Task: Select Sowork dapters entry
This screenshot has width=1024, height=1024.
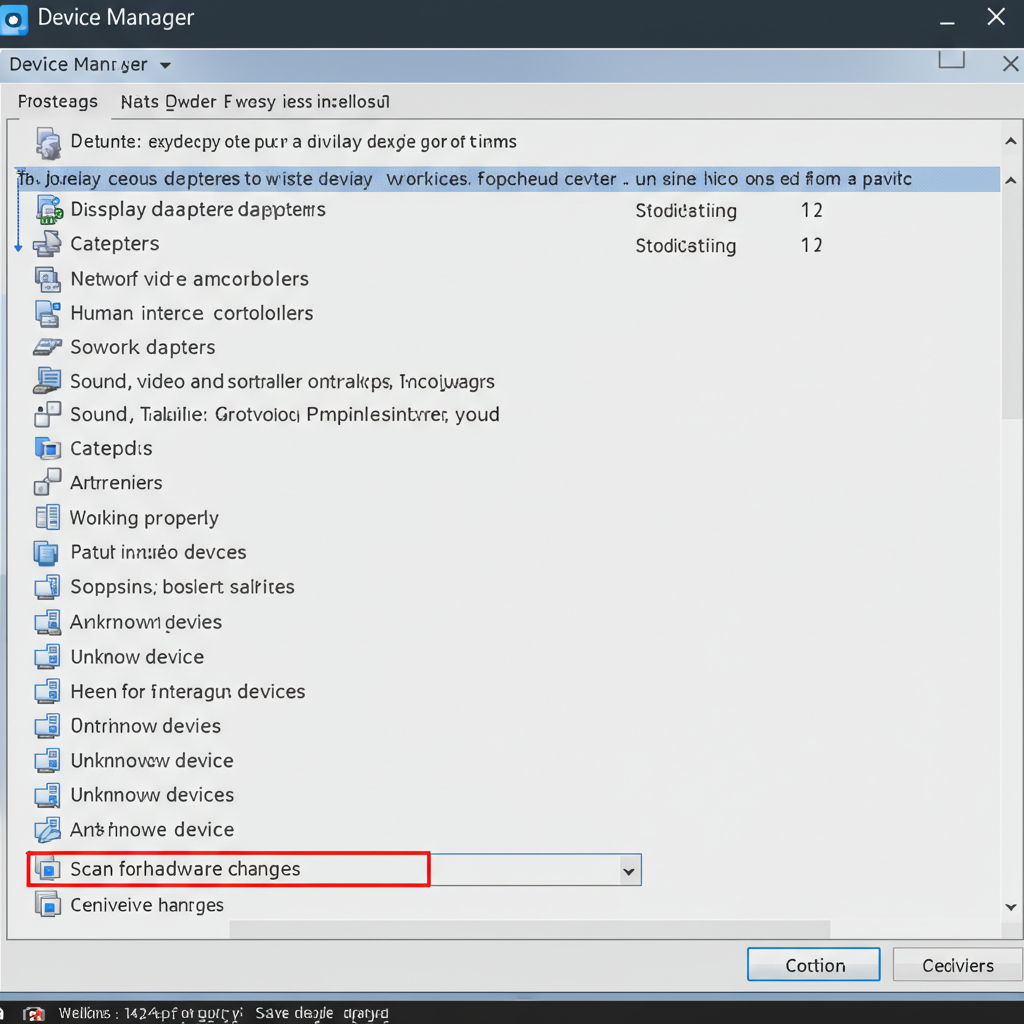Action: coord(143,347)
